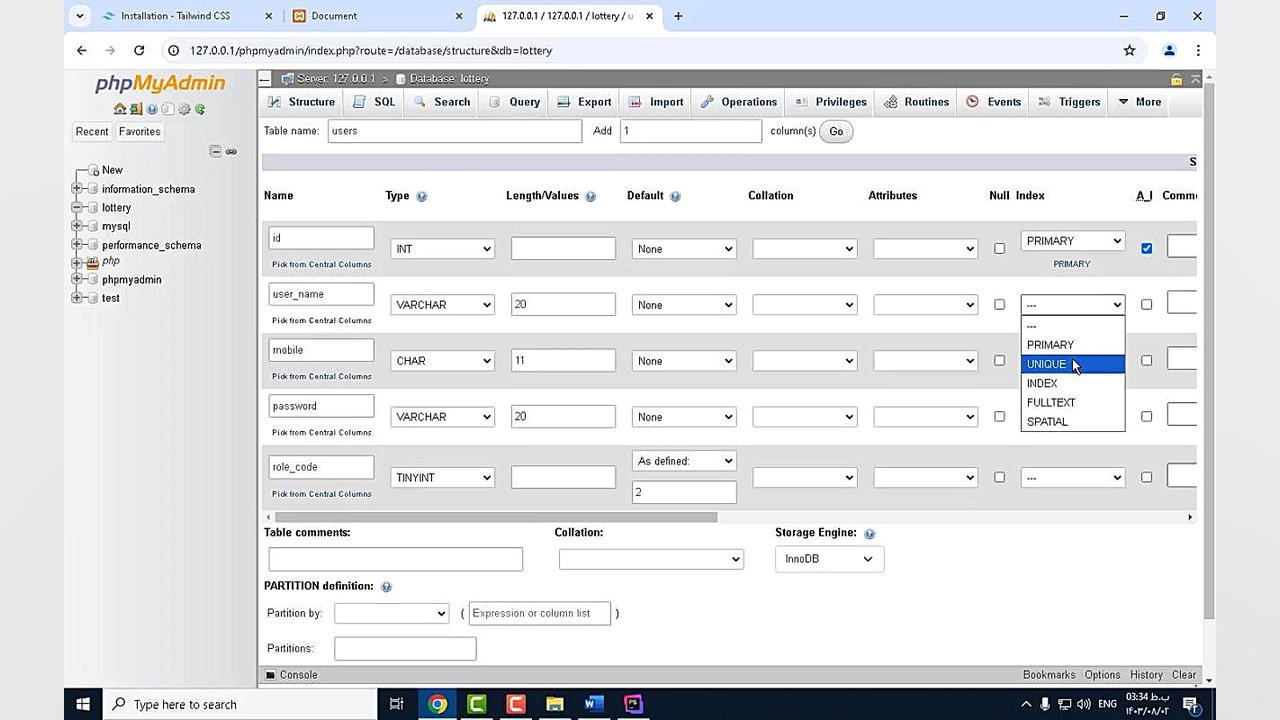Collapse the lottery database tree node
Viewport: 1280px width, 720px height.
tap(77, 208)
